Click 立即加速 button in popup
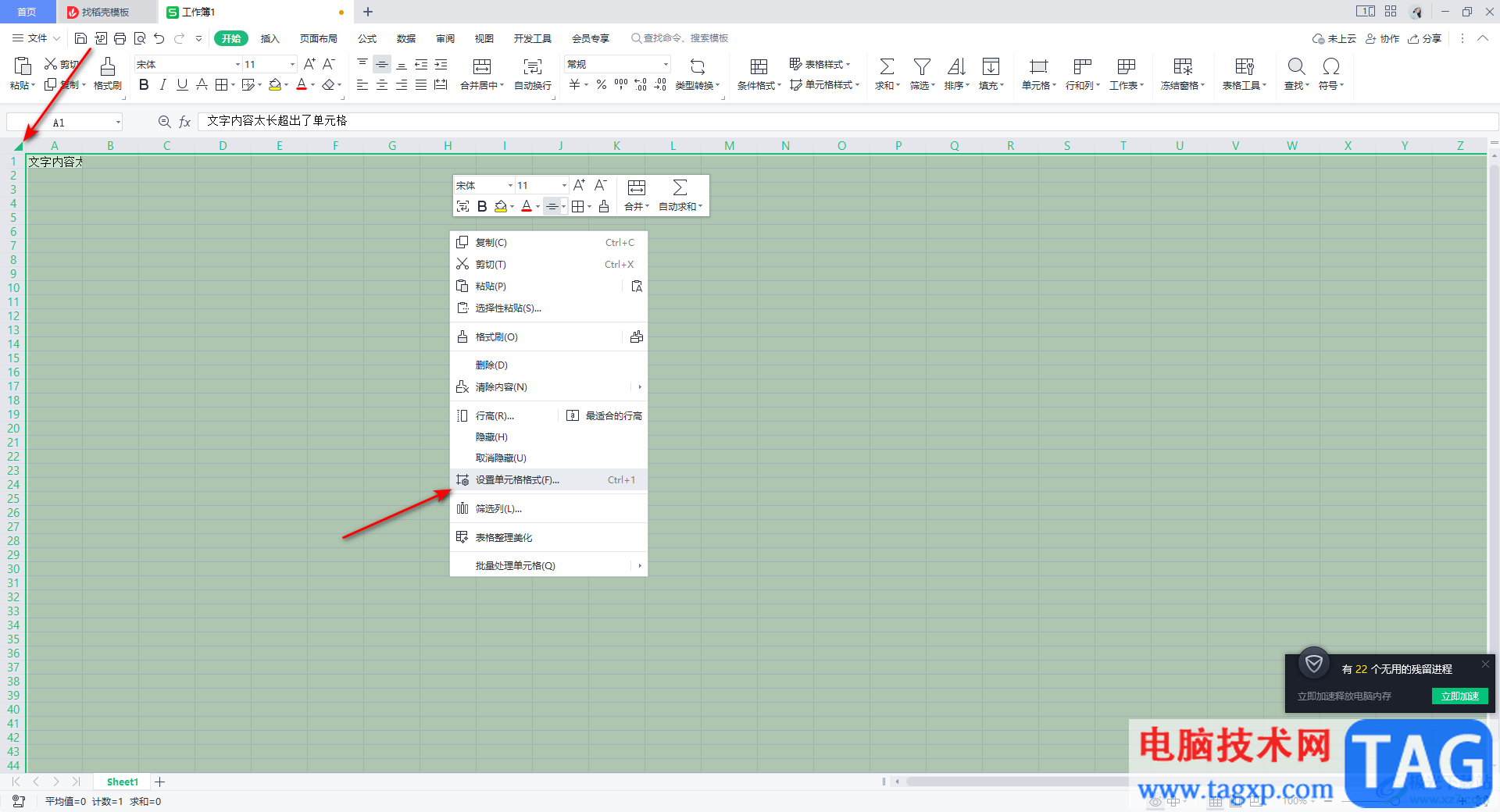Screen dimensions: 1500x812 tap(1459, 696)
